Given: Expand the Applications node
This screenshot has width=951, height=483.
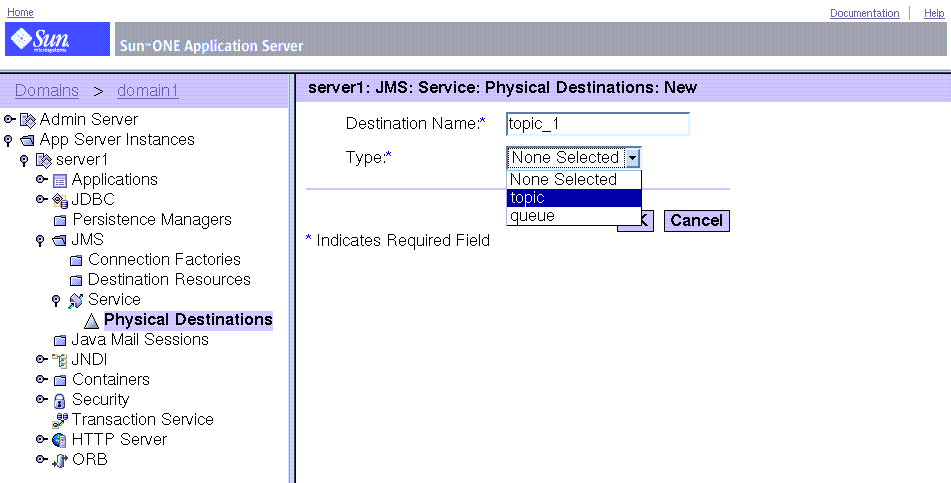Looking at the screenshot, I should coord(41,179).
